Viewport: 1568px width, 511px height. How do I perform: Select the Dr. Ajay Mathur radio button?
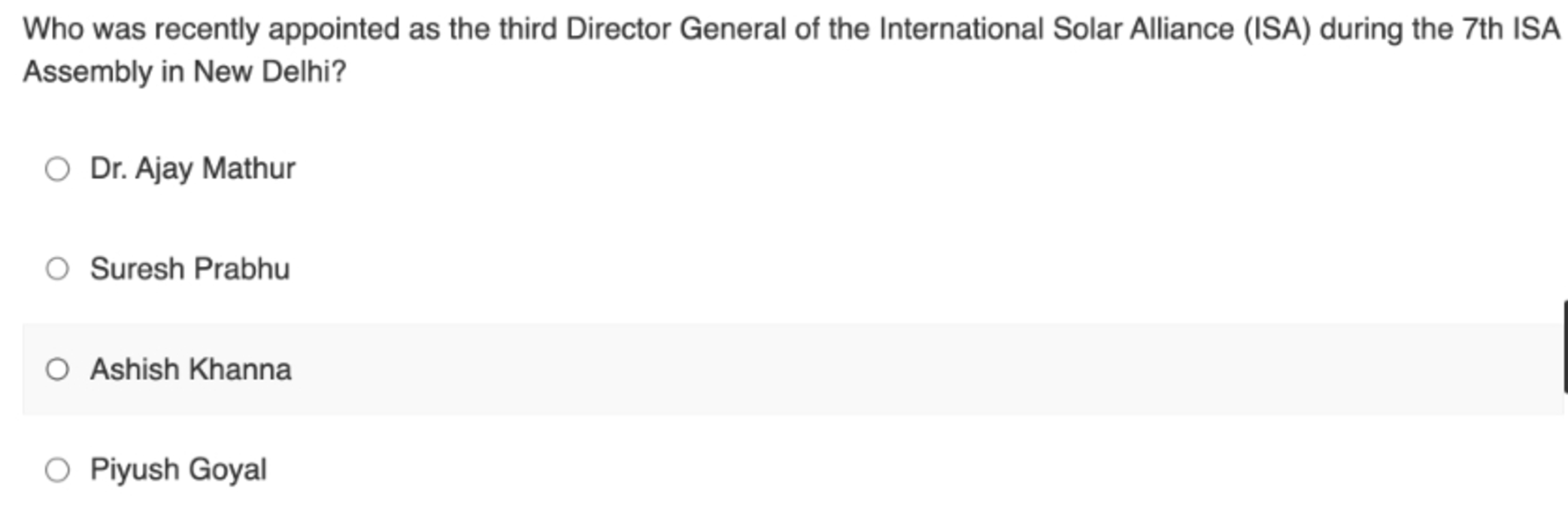(57, 168)
